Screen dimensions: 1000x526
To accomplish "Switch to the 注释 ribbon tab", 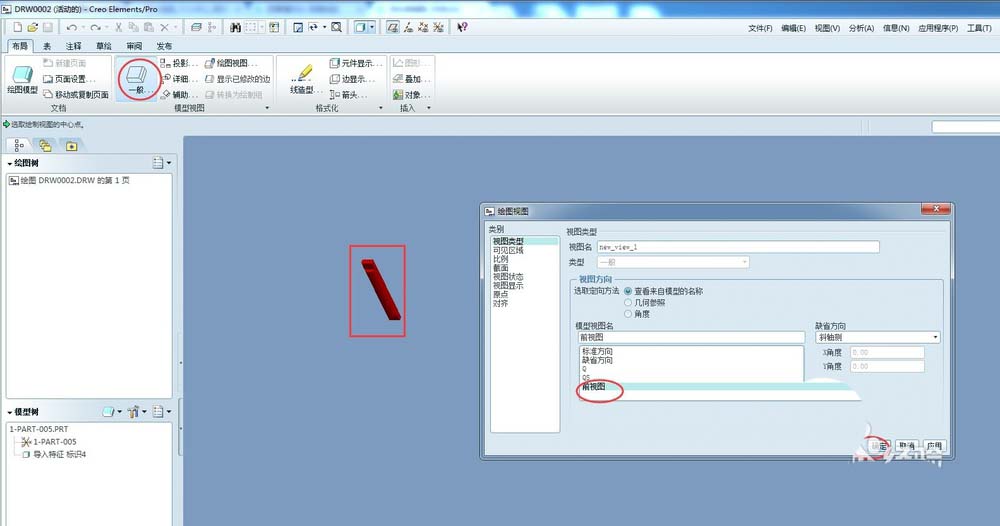I will (73, 46).
